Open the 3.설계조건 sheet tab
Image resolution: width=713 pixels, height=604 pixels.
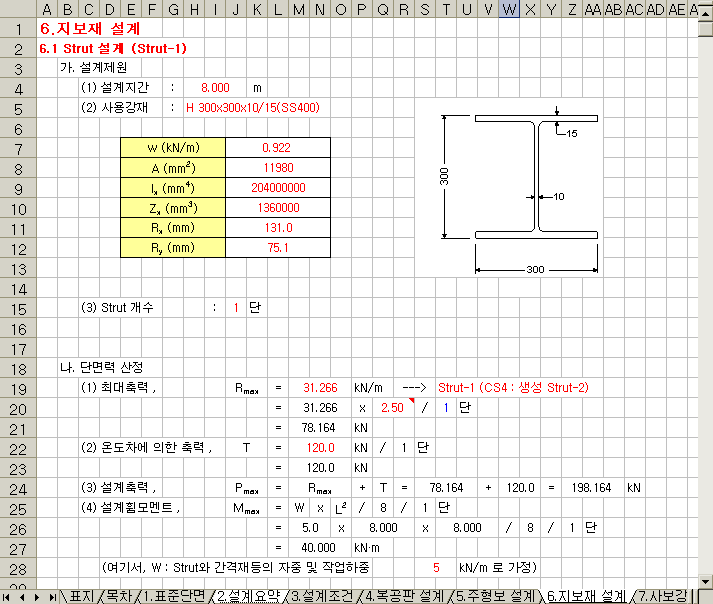[324, 596]
